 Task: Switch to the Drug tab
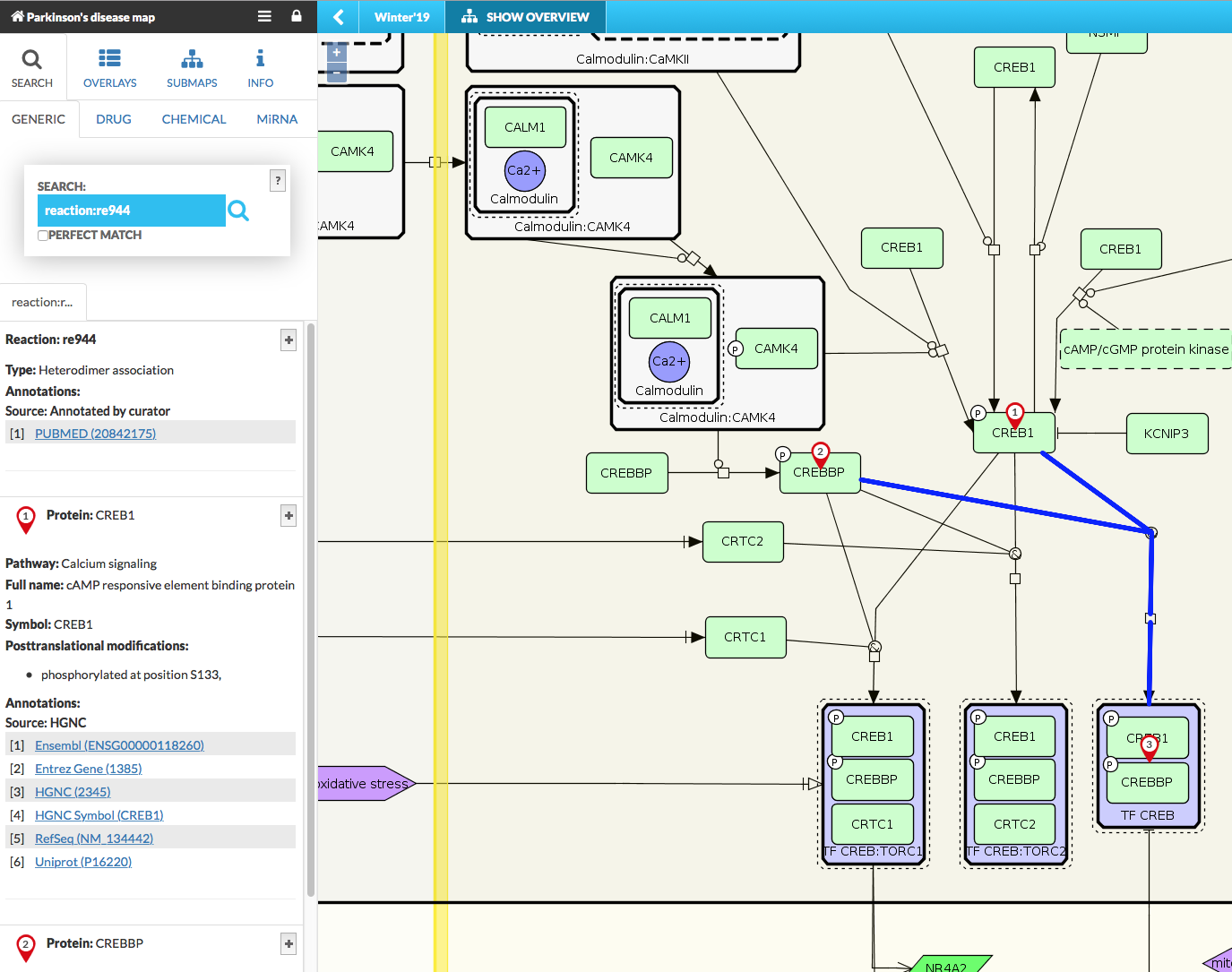114,119
